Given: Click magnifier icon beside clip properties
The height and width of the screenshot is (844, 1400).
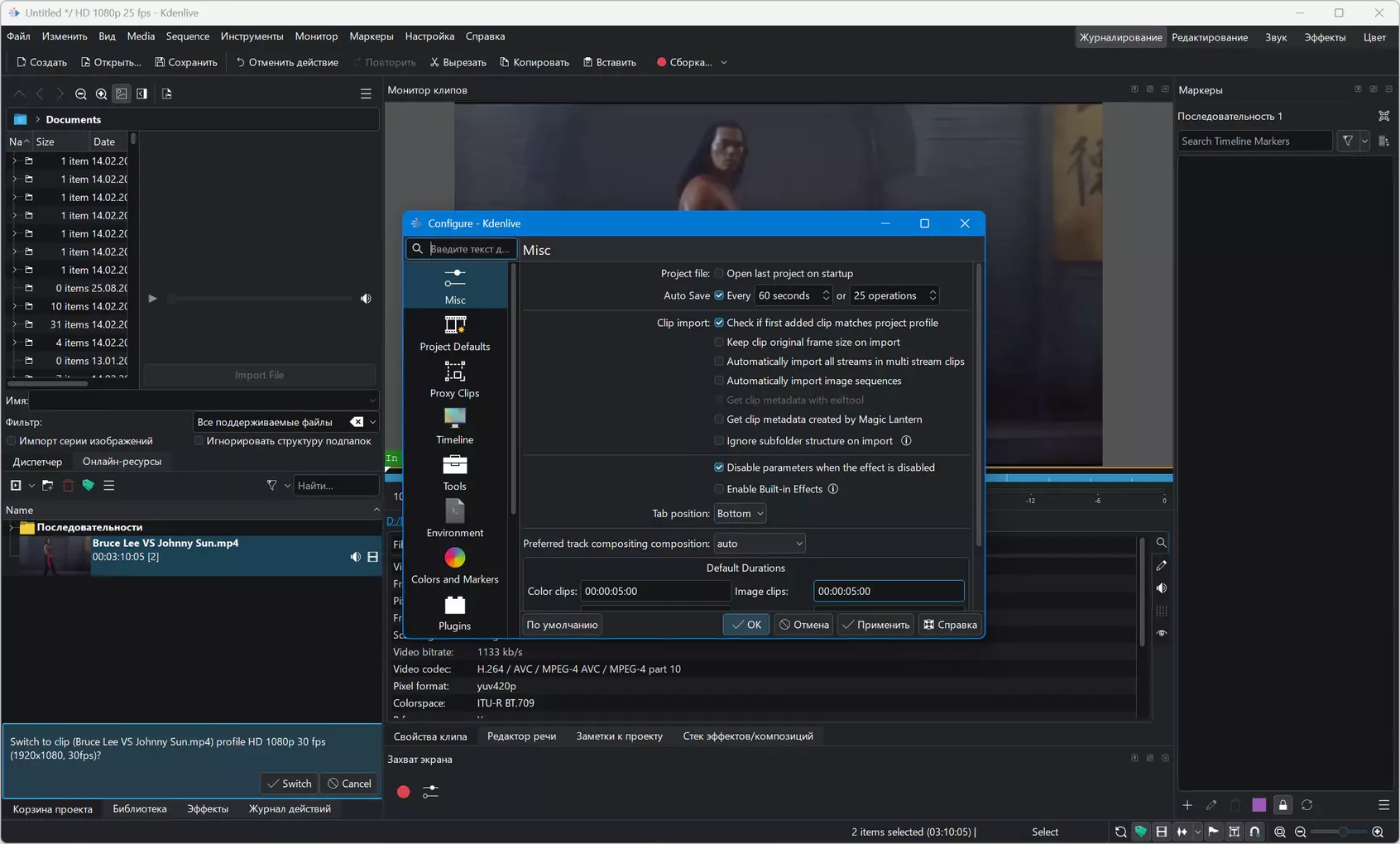Looking at the screenshot, I should pos(1162,543).
